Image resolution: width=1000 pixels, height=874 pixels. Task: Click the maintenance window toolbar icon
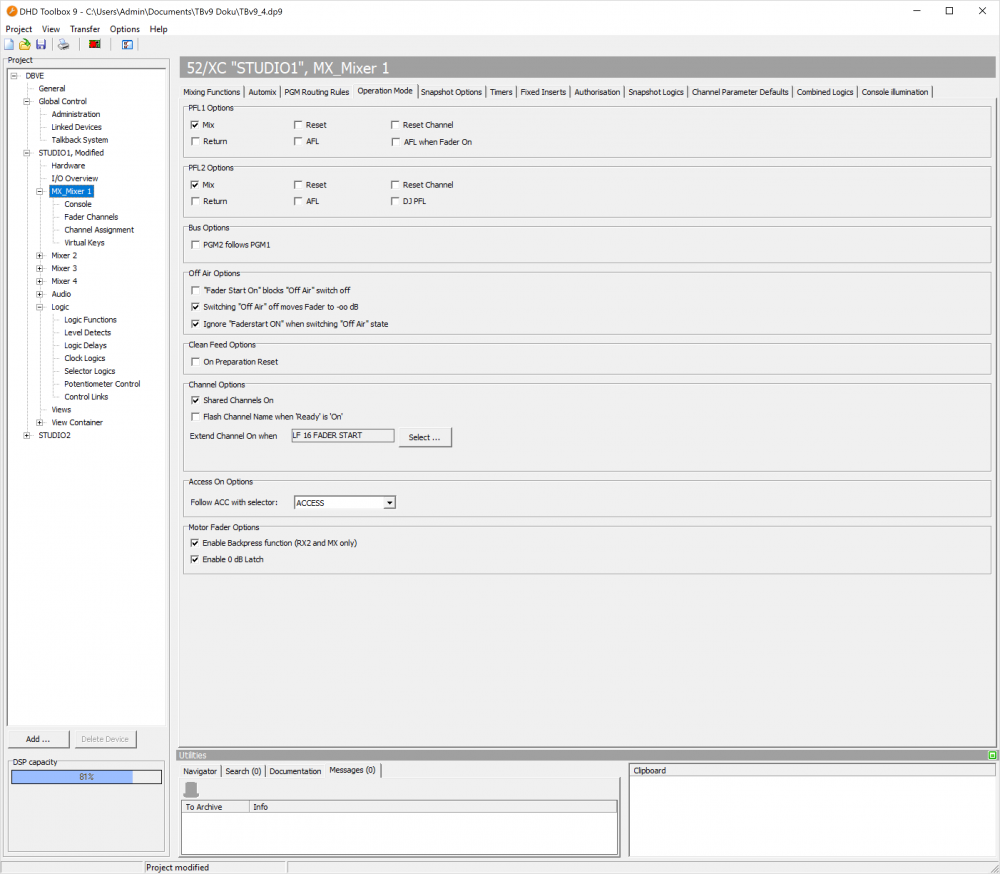pyautogui.click(x=126, y=44)
